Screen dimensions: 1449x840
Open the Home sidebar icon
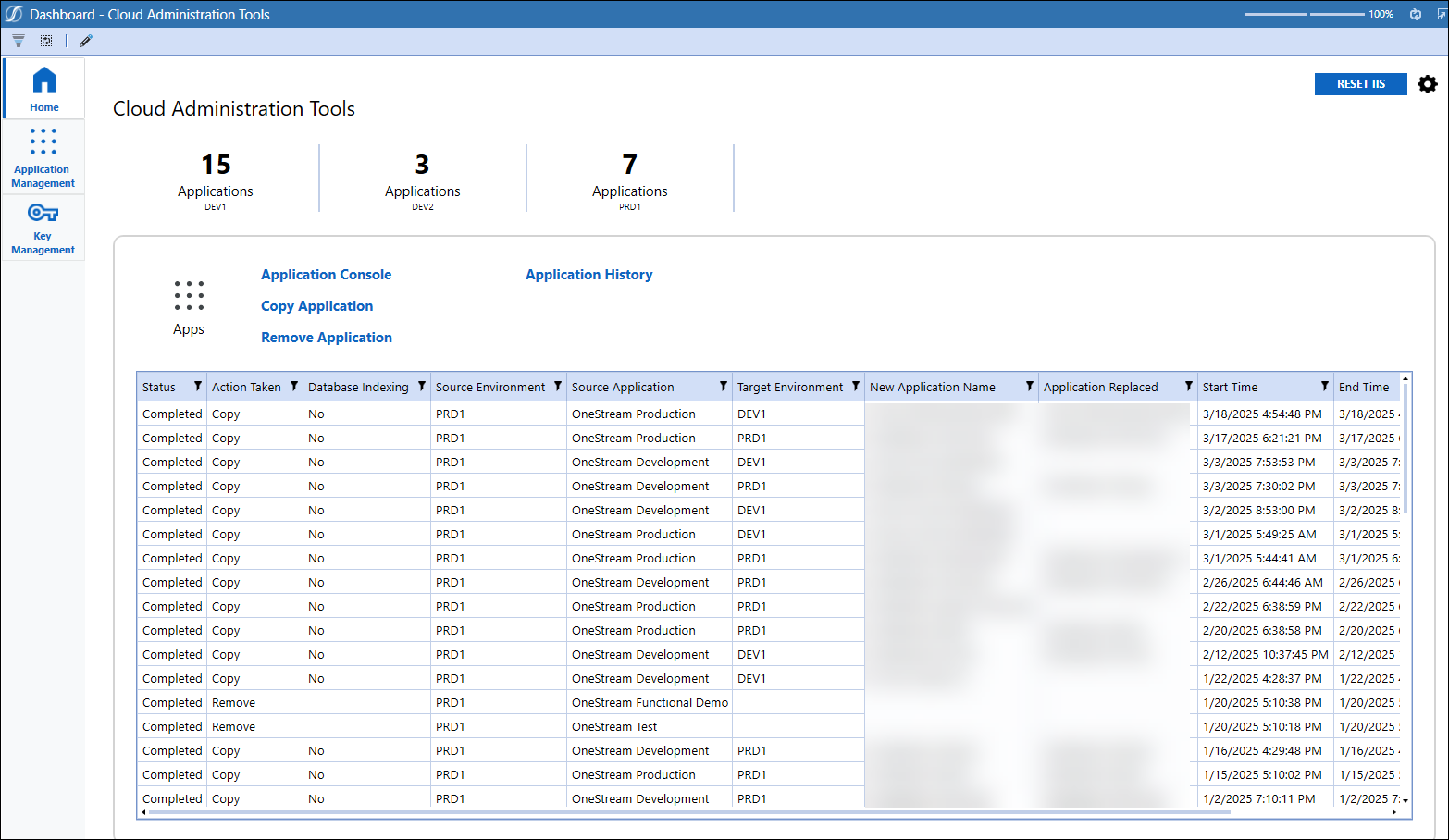[x=43, y=89]
